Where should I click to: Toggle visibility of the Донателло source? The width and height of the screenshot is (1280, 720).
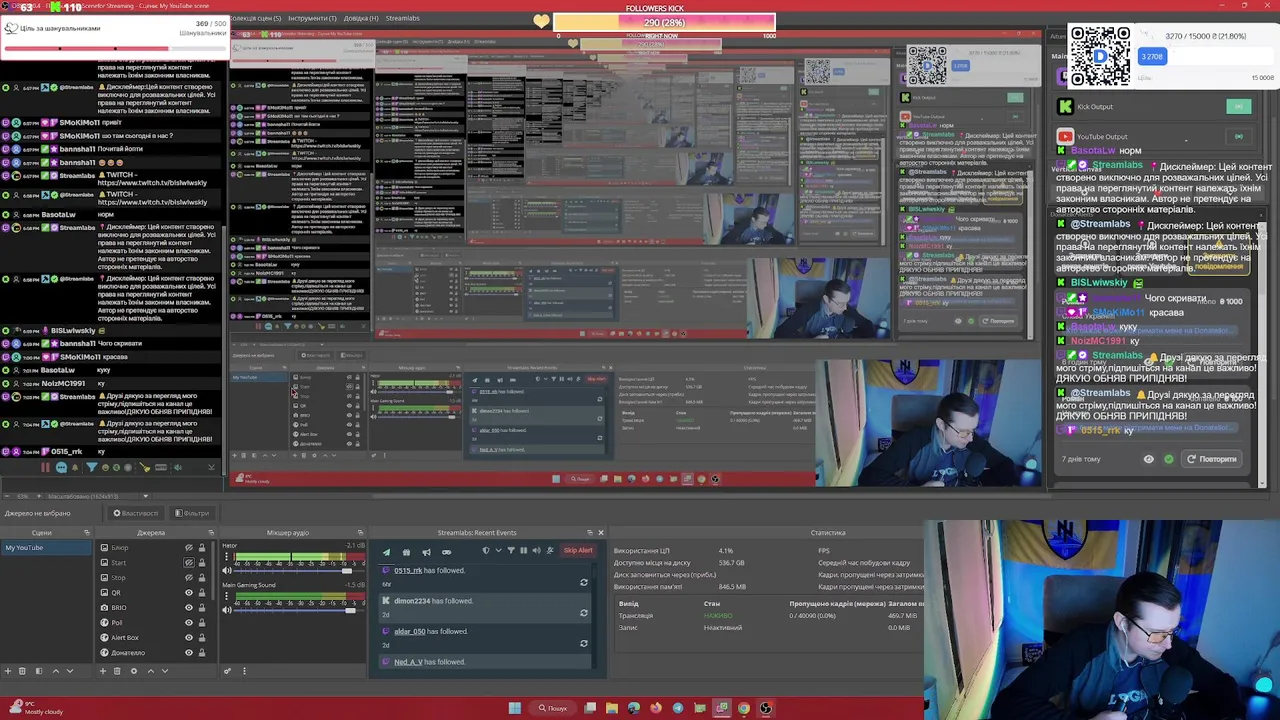click(x=189, y=653)
